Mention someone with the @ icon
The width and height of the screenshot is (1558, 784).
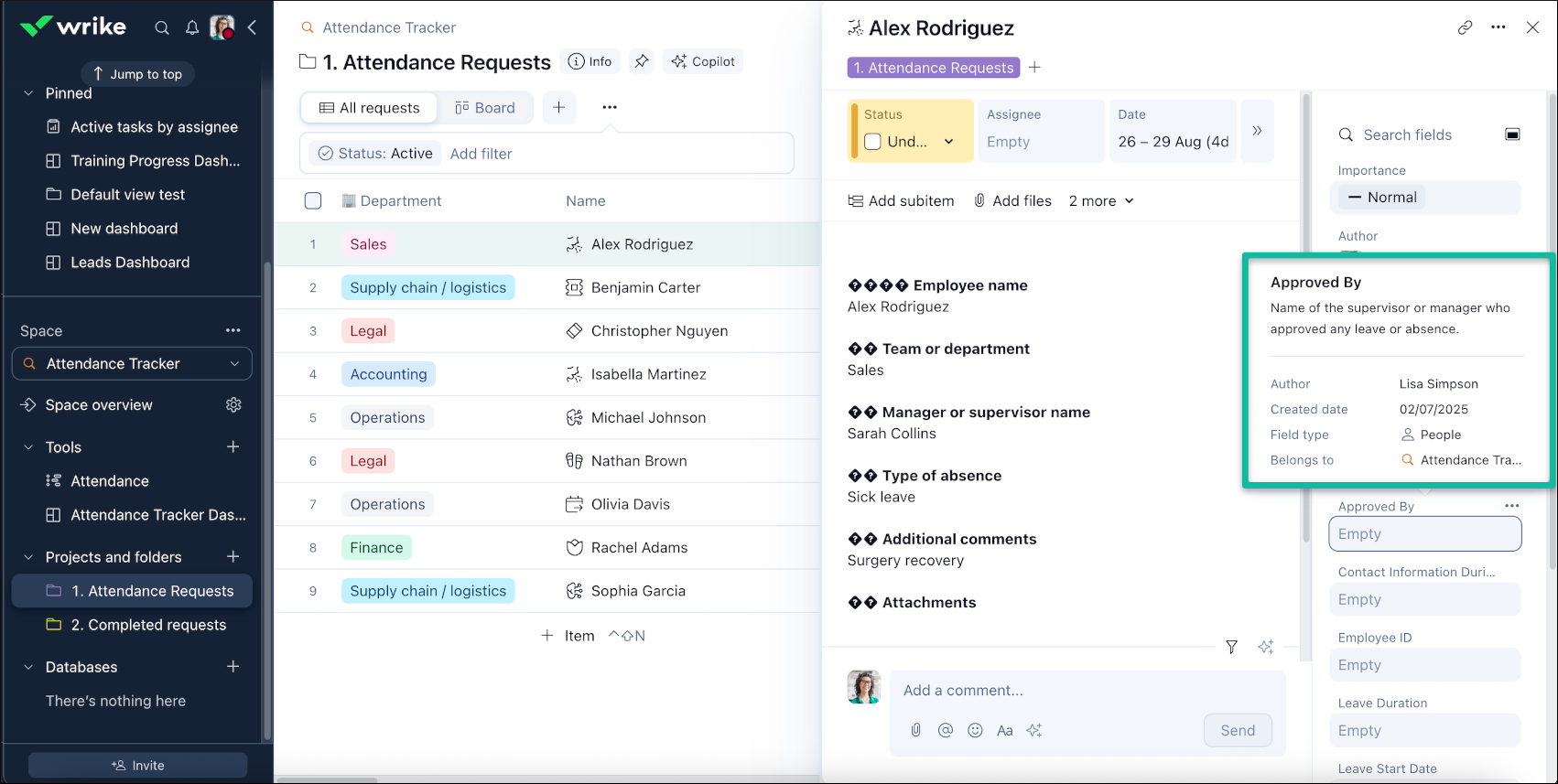pyautogui.click(x=946, y=730)
